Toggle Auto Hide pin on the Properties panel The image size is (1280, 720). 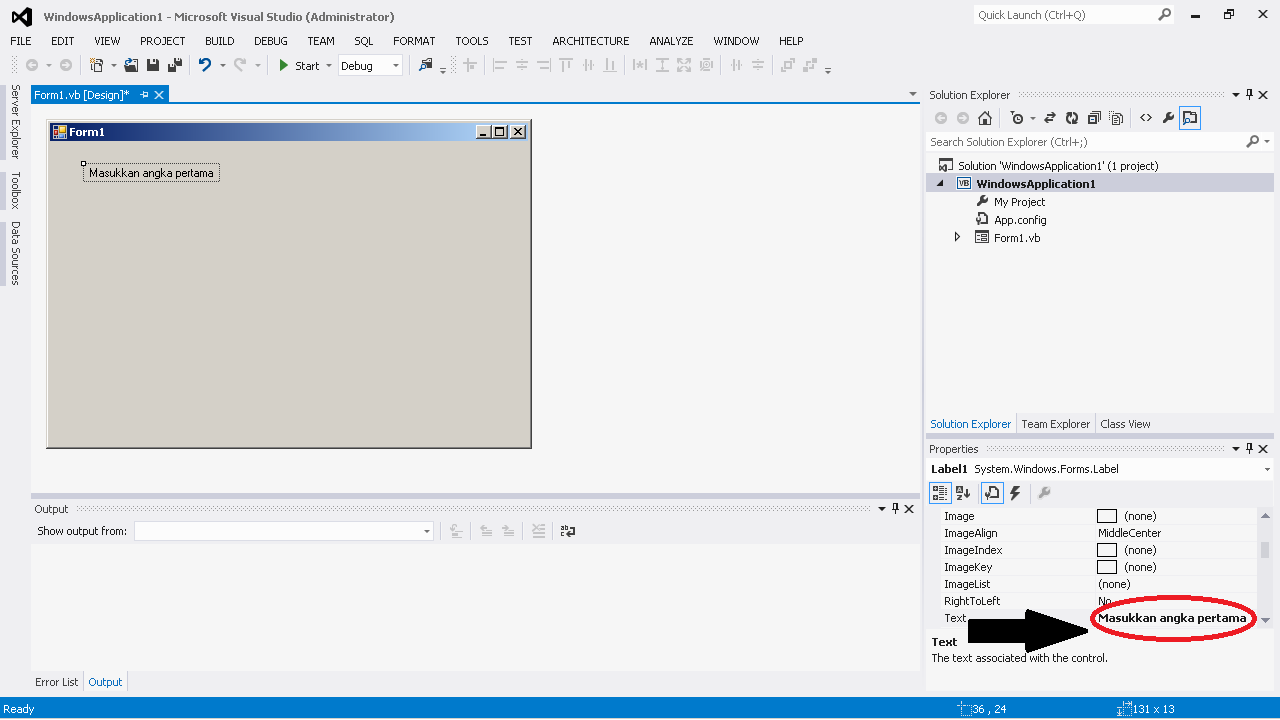(1248, 448)
